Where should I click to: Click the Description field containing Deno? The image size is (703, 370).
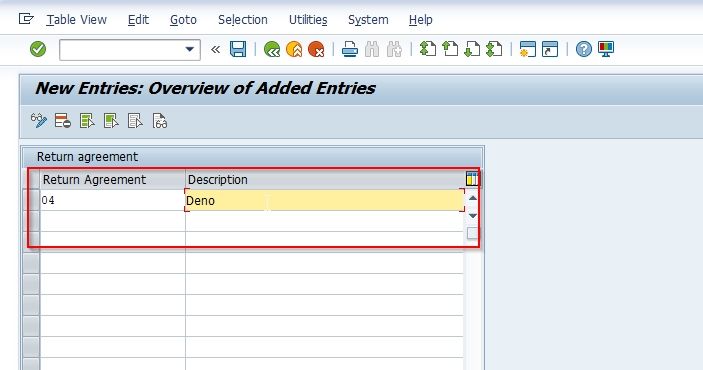pos(325,200)
